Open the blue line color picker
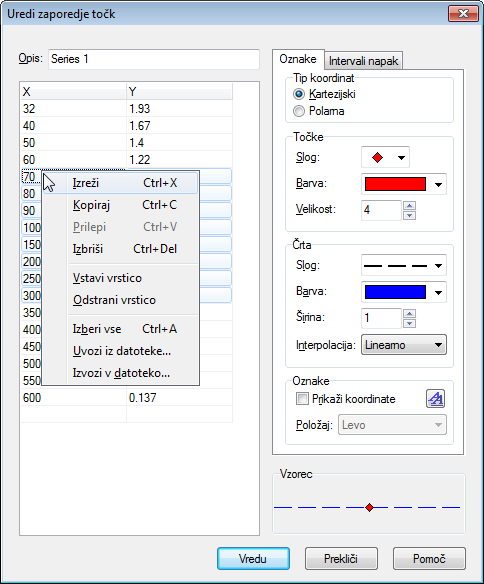Viewport: 484px width, 584px height. (404, 292)
